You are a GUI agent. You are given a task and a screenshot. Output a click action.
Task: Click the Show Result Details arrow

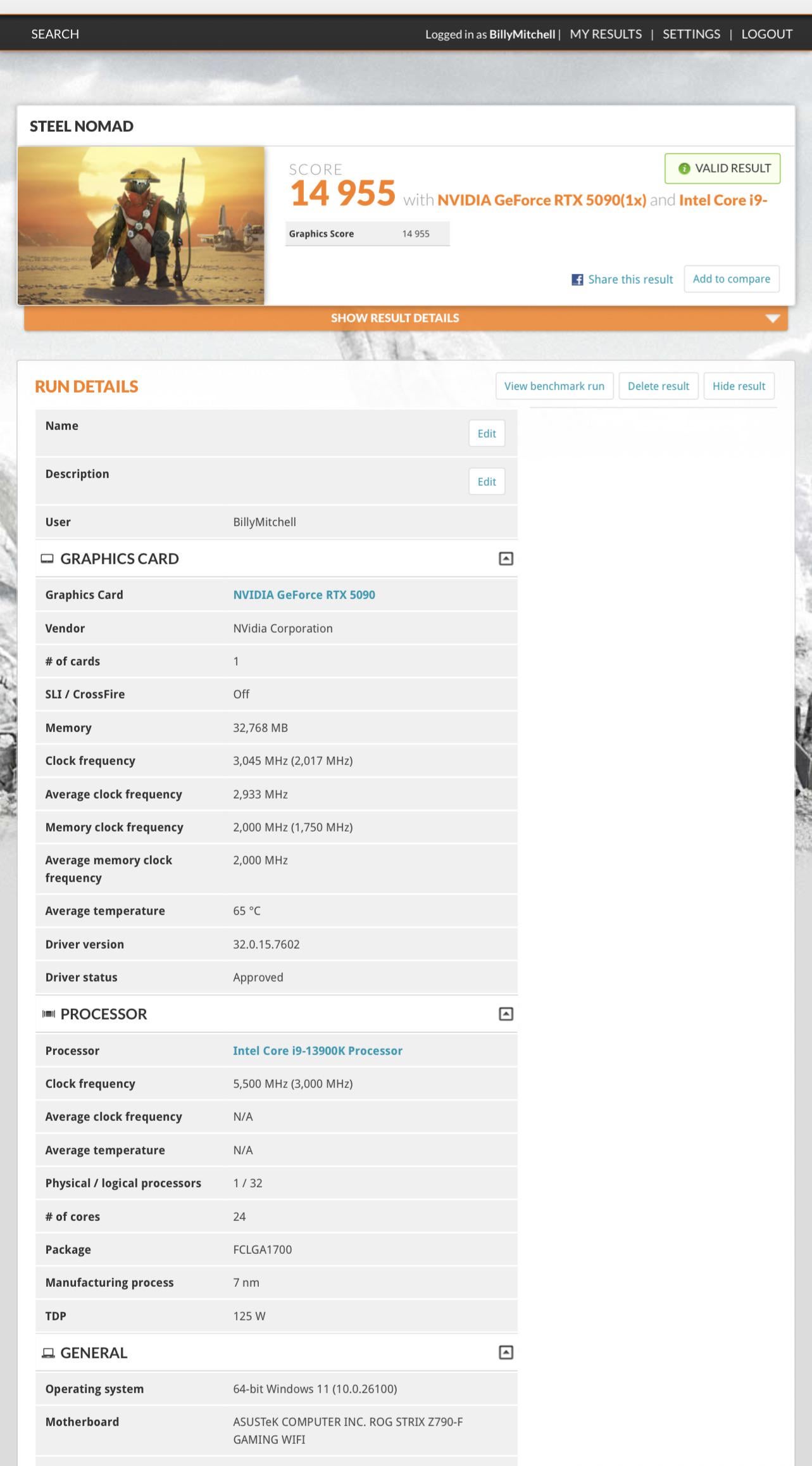click(x=772, y=319)
